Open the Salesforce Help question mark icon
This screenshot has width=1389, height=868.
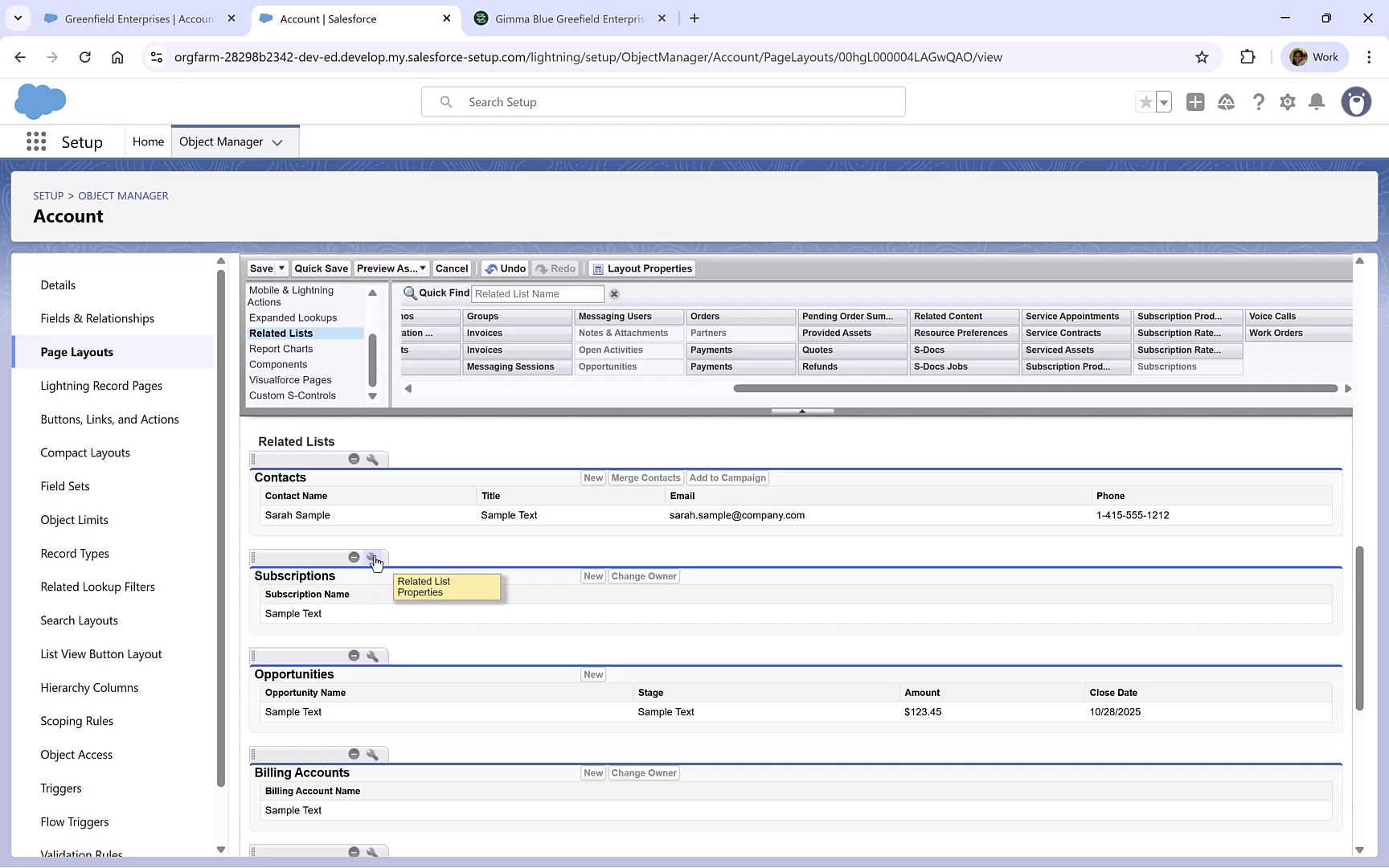pyautogui.click(x=1259, y=102)
